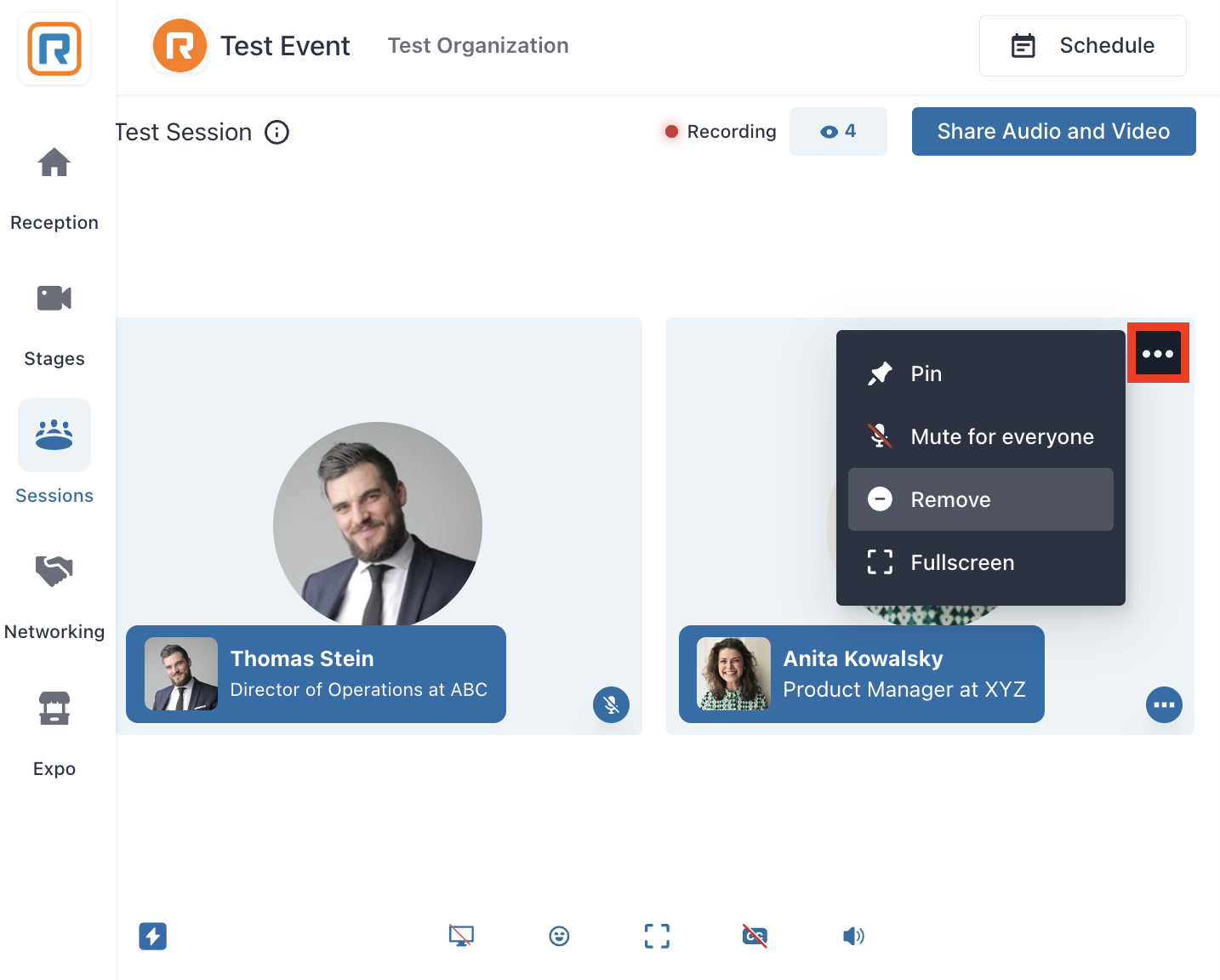Open the Expo booth icon
This screenshot has height=980, width=1220.
(x=54, y=708)
